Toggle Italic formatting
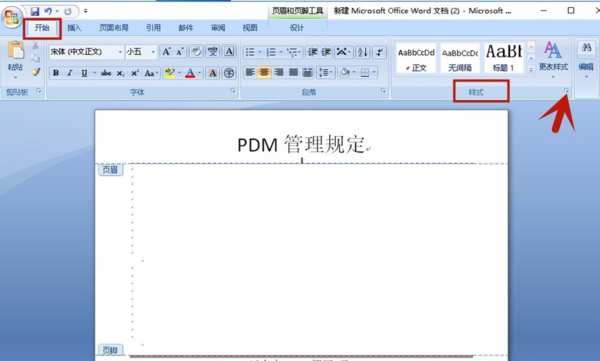 click(x=70, y=73)
